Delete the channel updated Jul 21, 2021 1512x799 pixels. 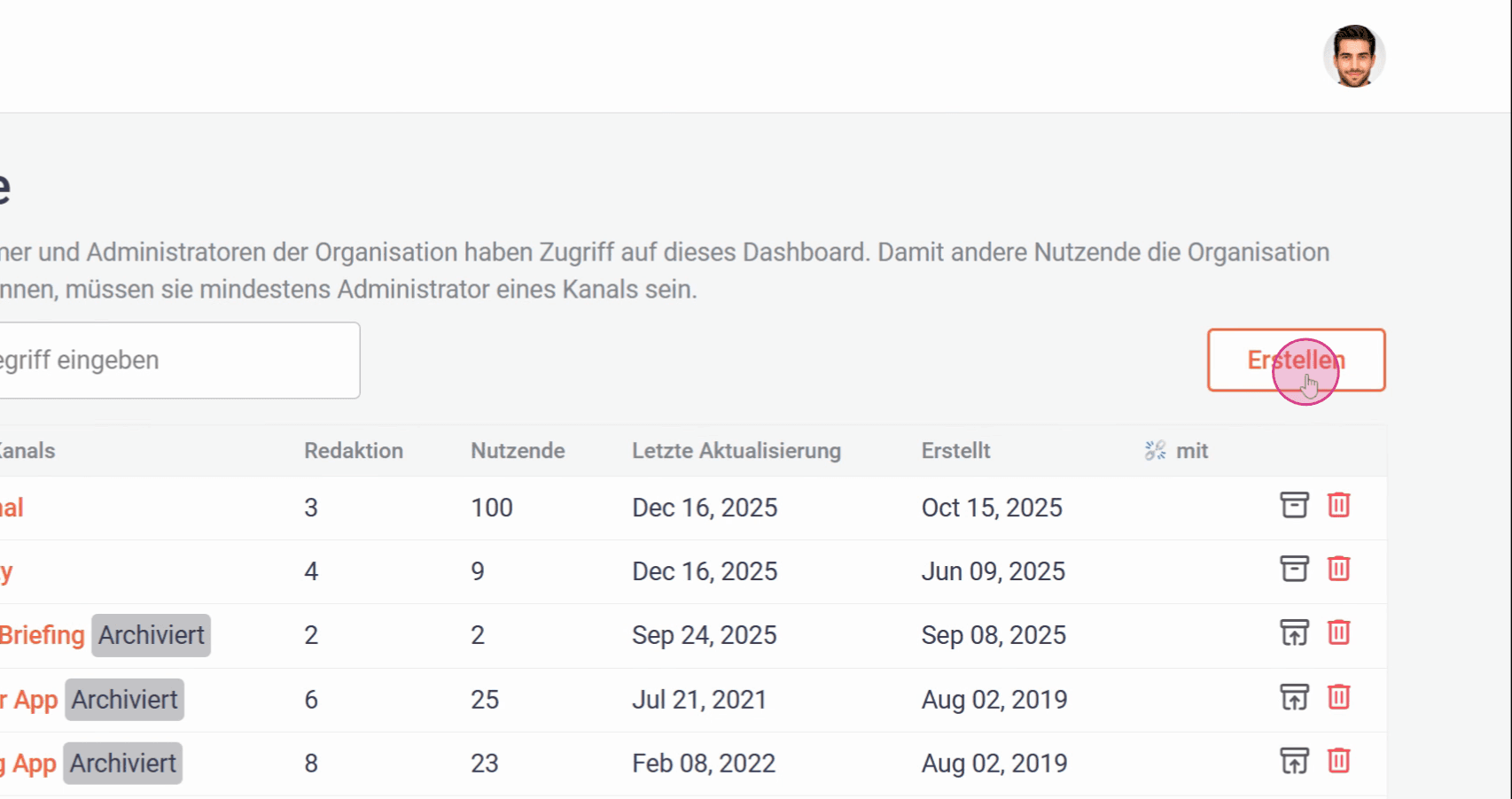(x=1338, y=698)
